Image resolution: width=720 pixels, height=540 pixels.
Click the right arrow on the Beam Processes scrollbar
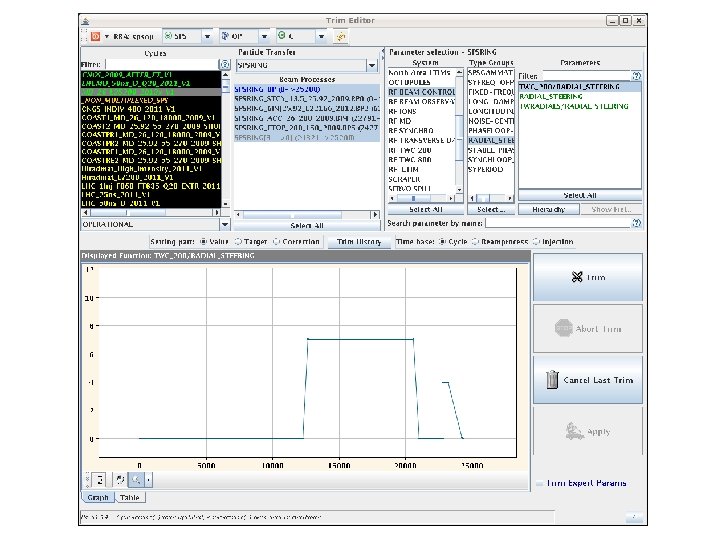tap(375, 214)
